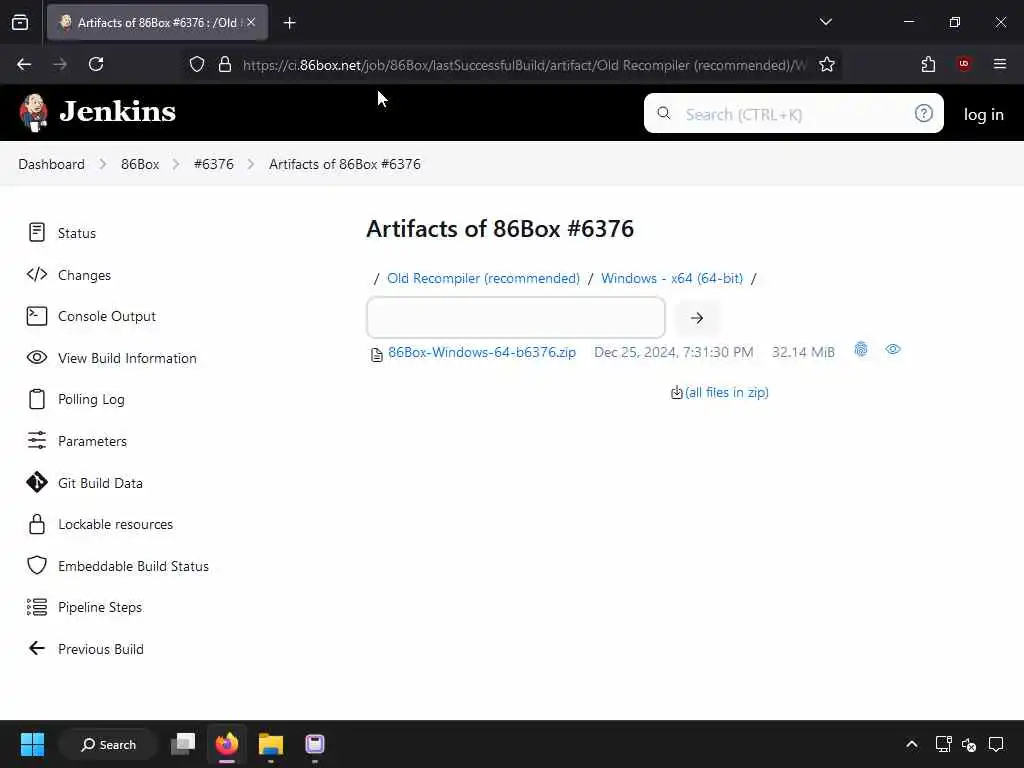Open Task View on the taskbar

(x=183, y=744)
